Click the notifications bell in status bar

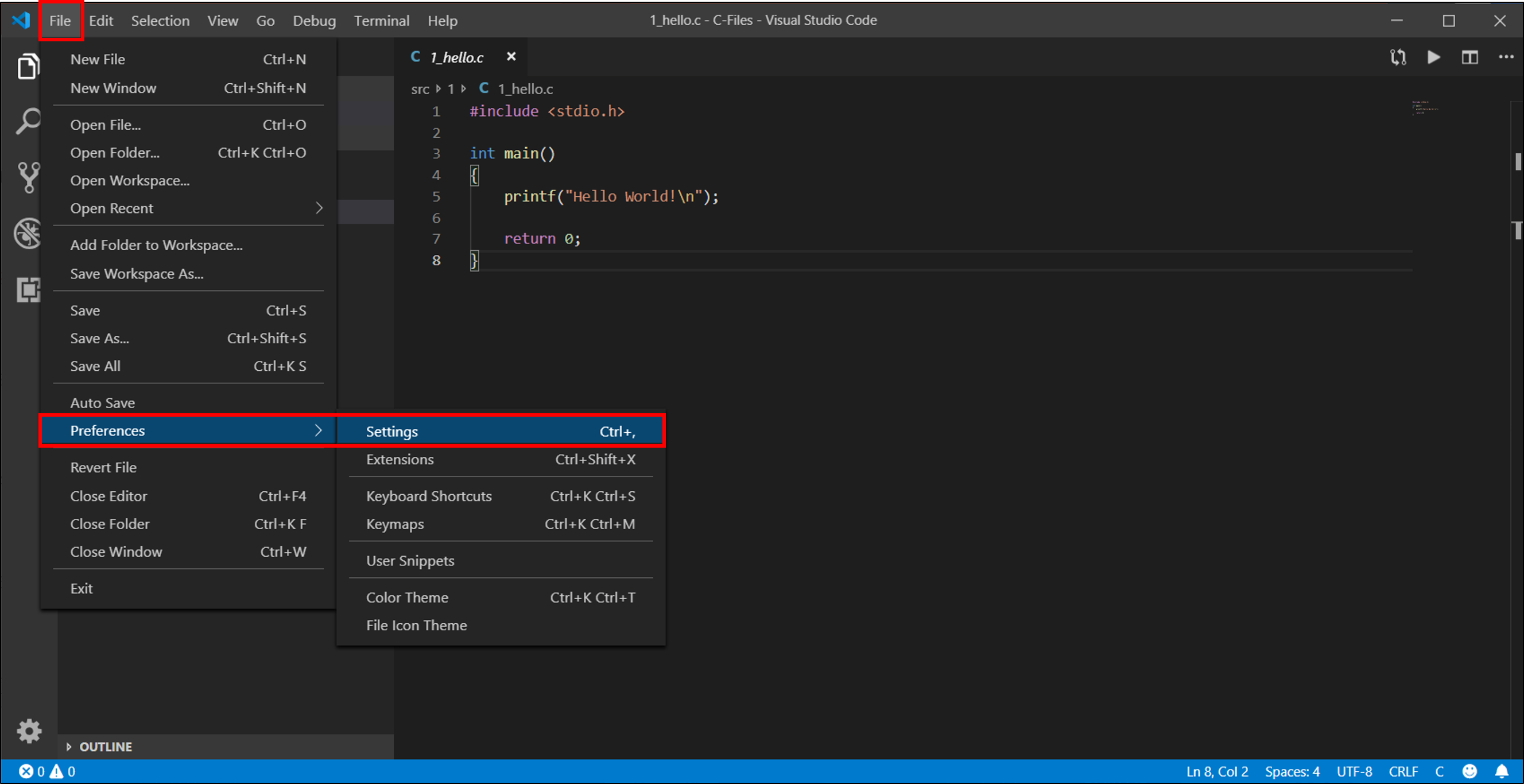(x=1502, y=771)
